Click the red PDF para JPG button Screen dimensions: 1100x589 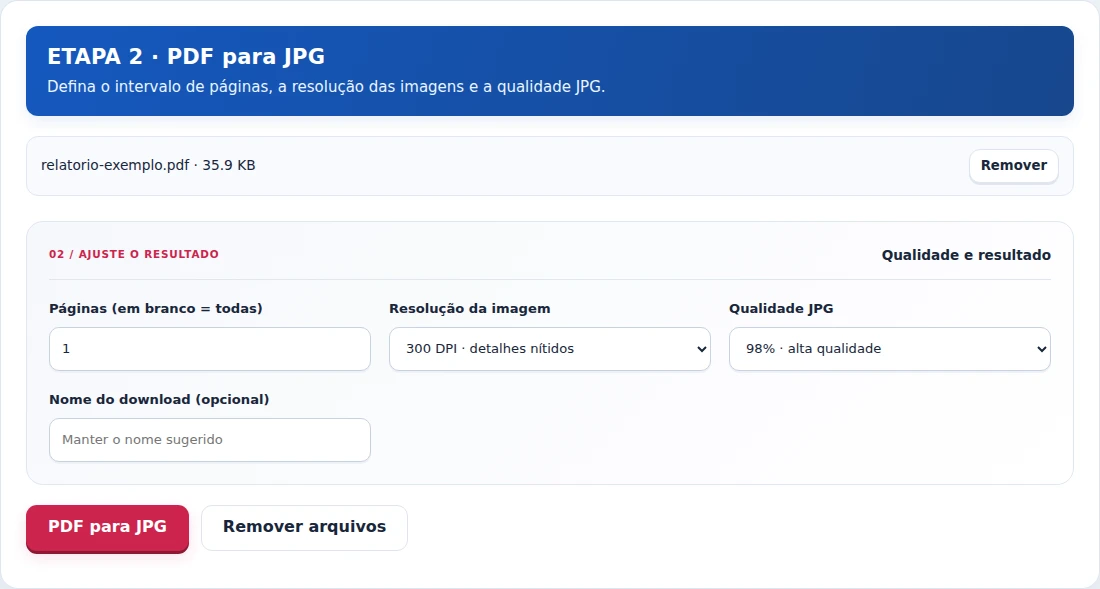tap(107, 528)
